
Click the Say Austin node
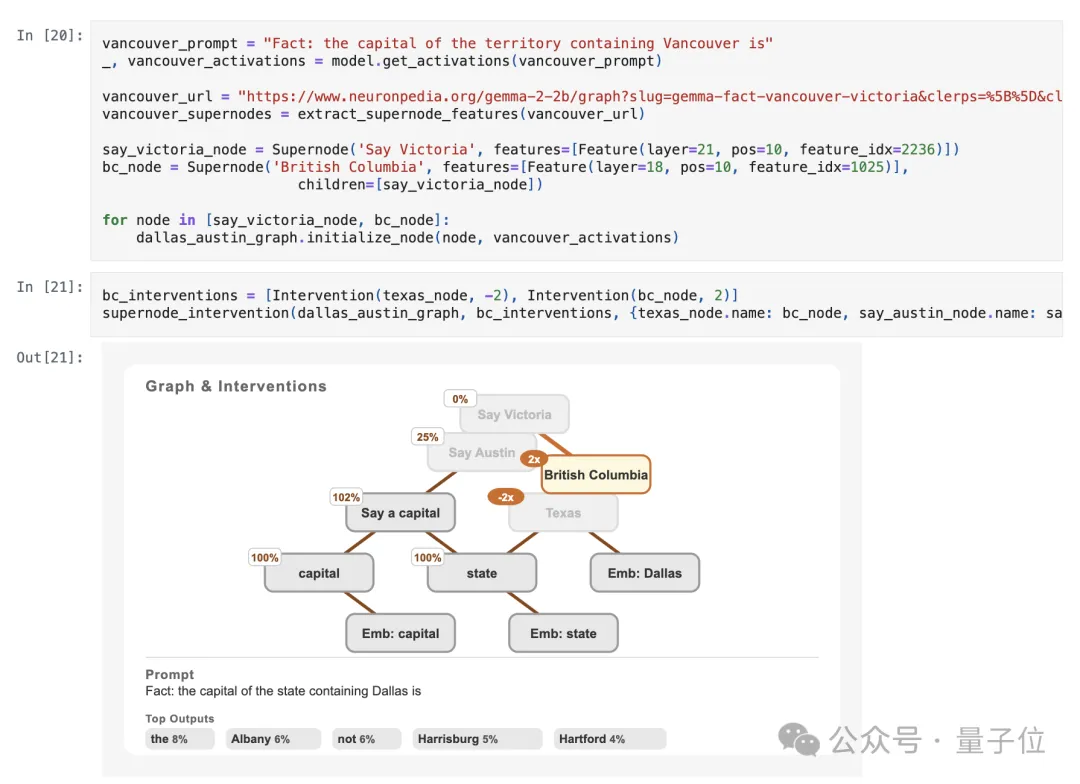(x=482, y=453)
